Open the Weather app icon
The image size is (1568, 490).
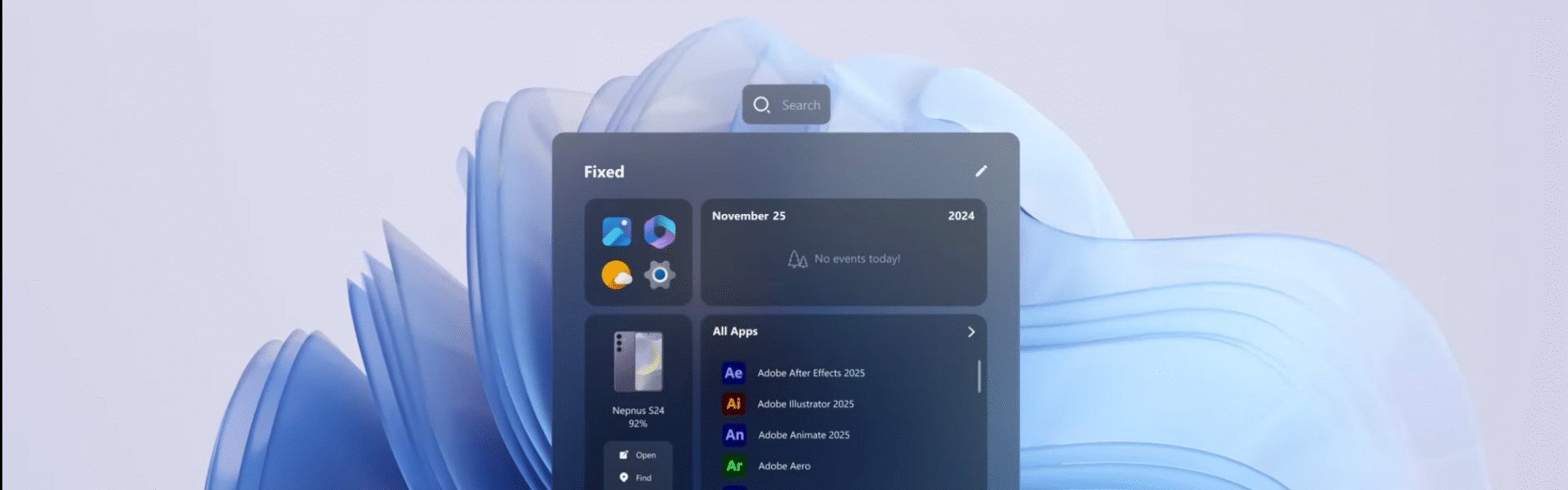617,275
